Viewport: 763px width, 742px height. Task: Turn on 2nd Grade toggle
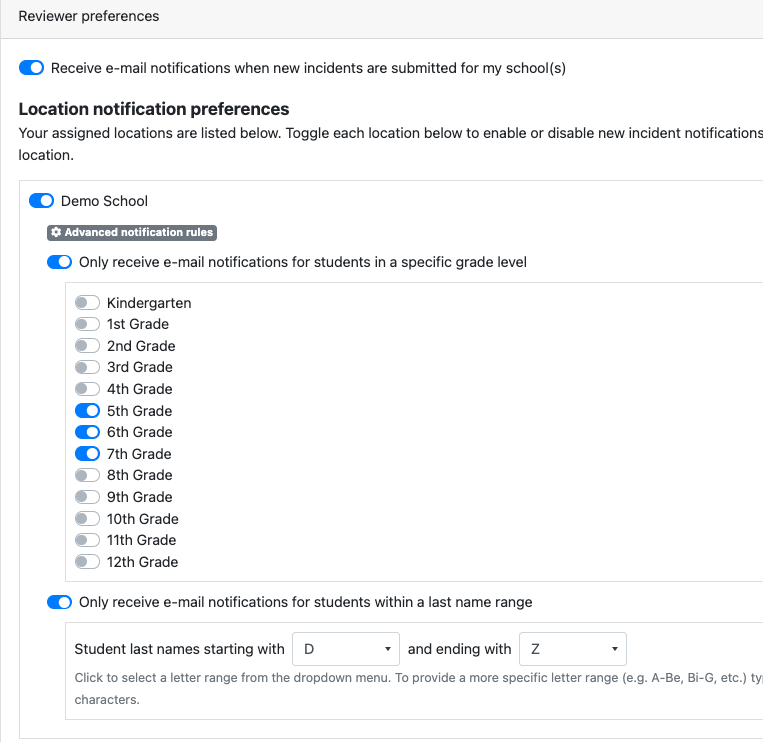[x=88, y=346]
